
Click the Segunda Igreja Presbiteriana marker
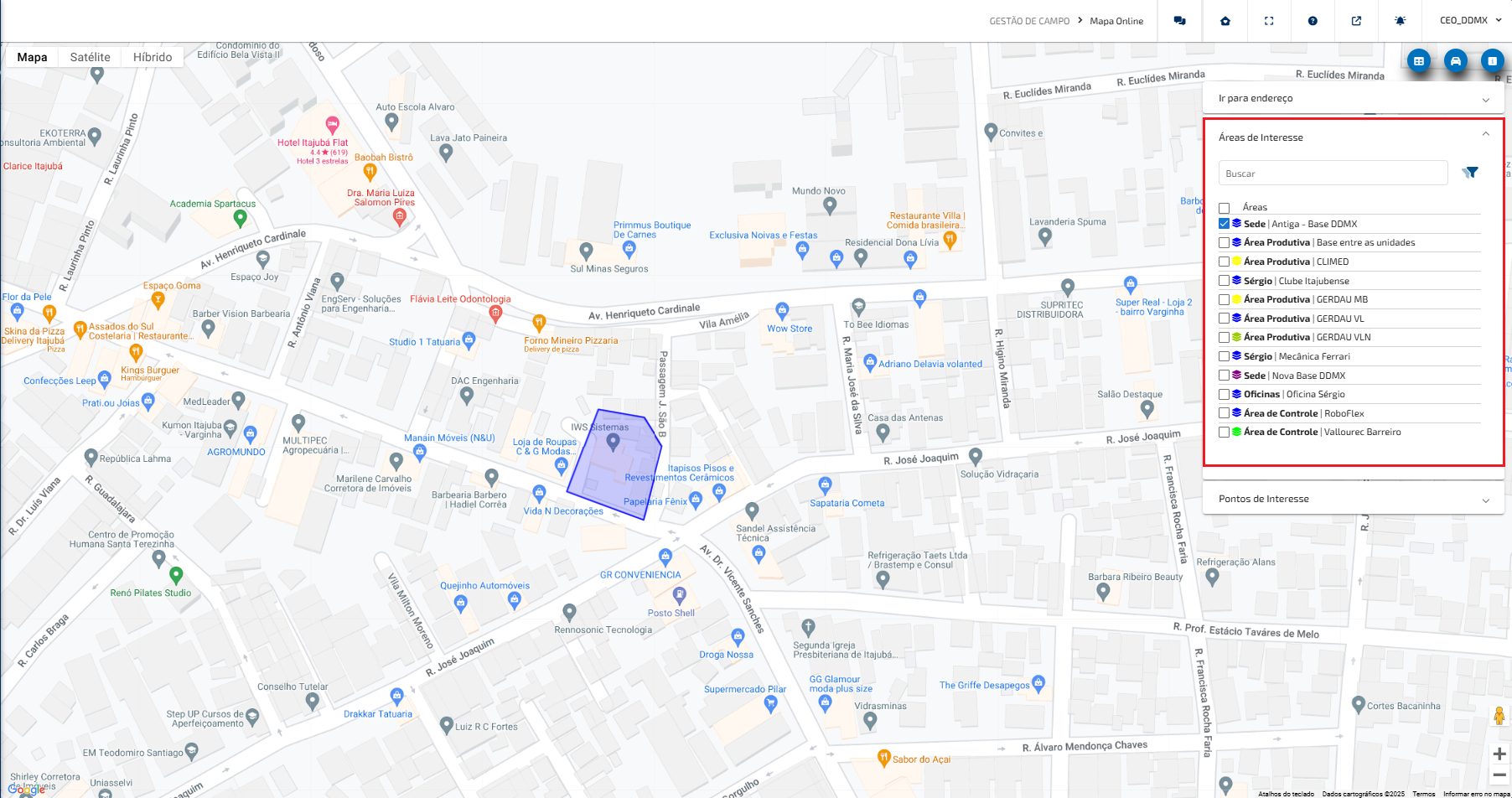(808, 627)
